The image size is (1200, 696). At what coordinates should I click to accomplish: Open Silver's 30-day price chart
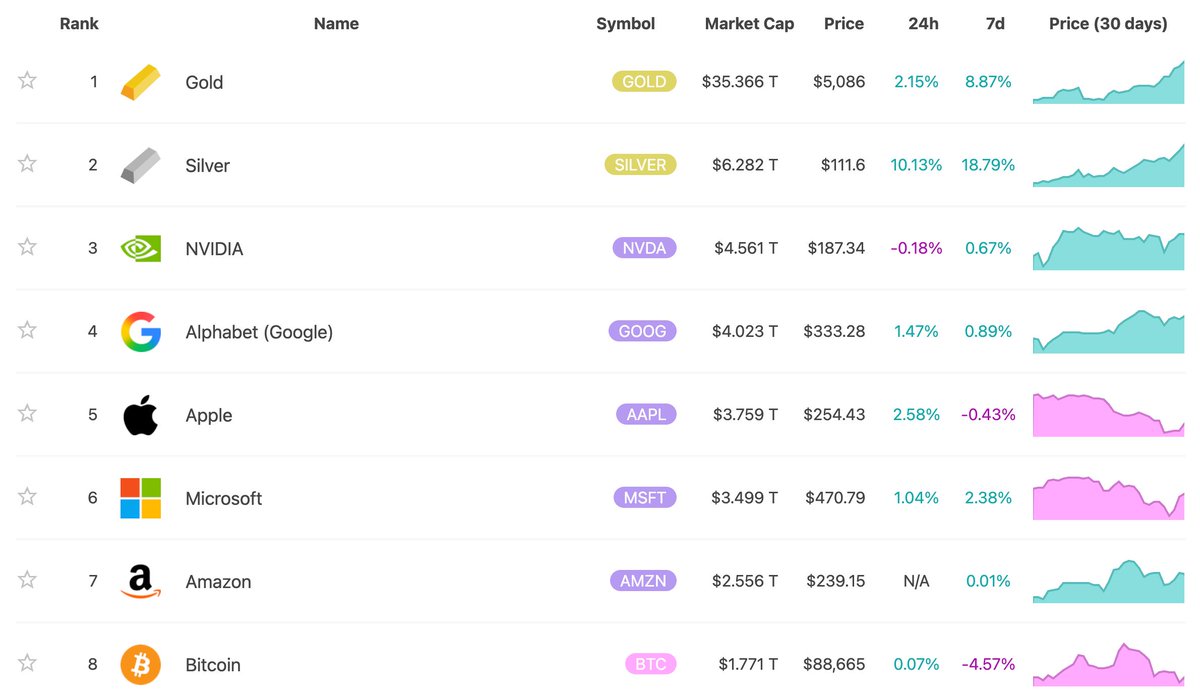coord(1108,166)
